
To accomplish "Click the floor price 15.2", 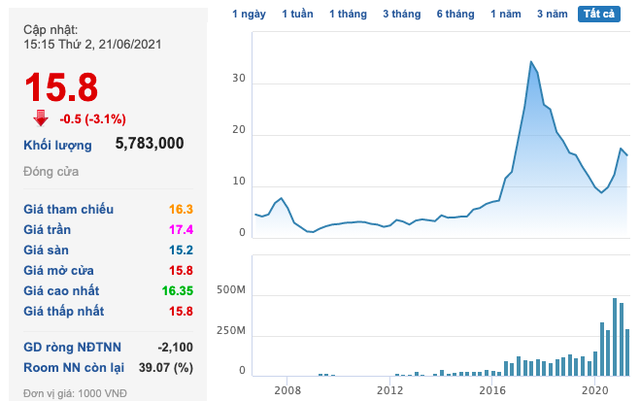I will [x=181, y=250].
